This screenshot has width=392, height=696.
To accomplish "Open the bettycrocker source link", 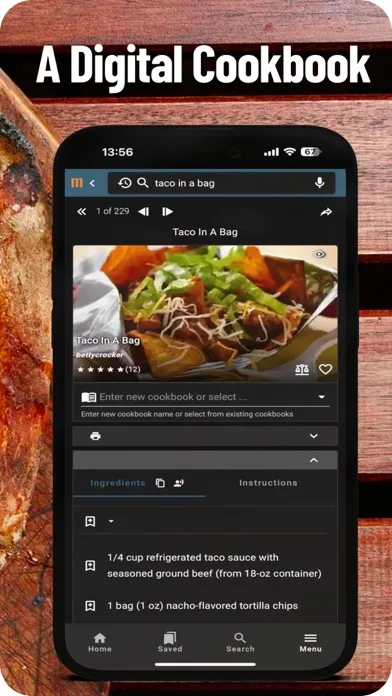I will [x=100, y=355].
